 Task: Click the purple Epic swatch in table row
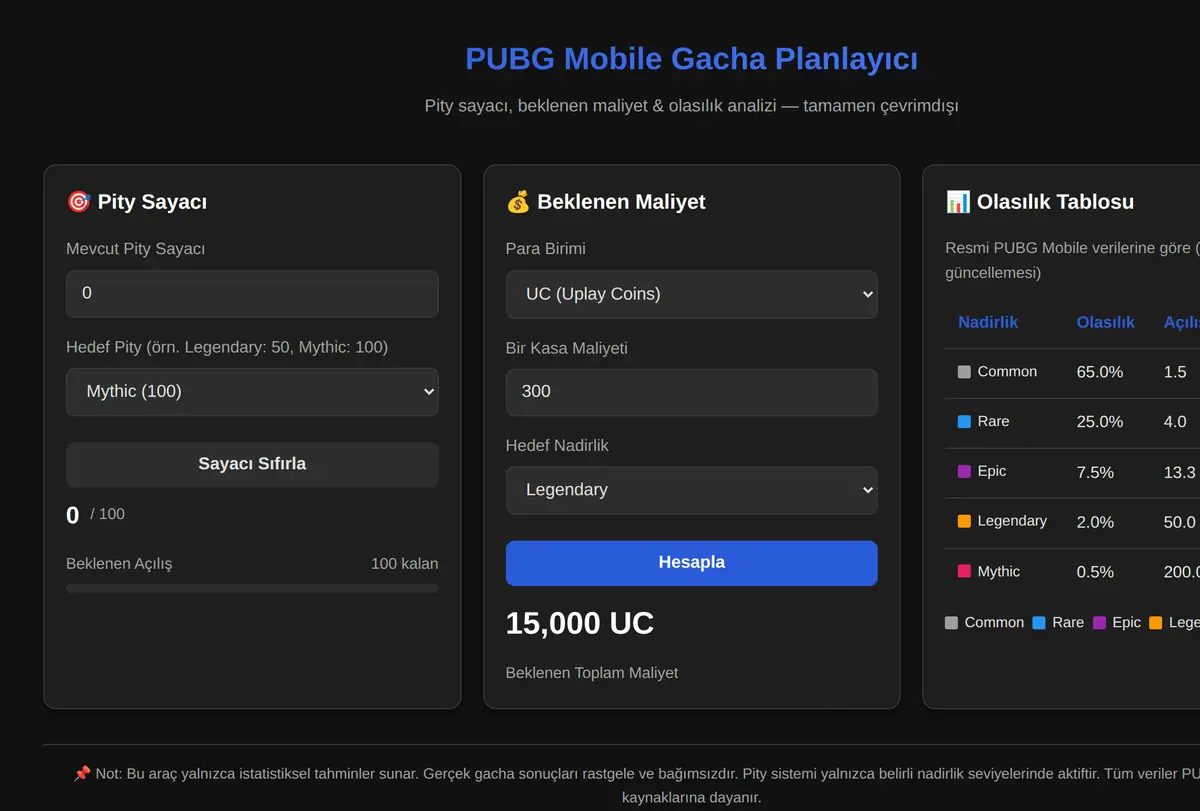[x=964, y=472]
